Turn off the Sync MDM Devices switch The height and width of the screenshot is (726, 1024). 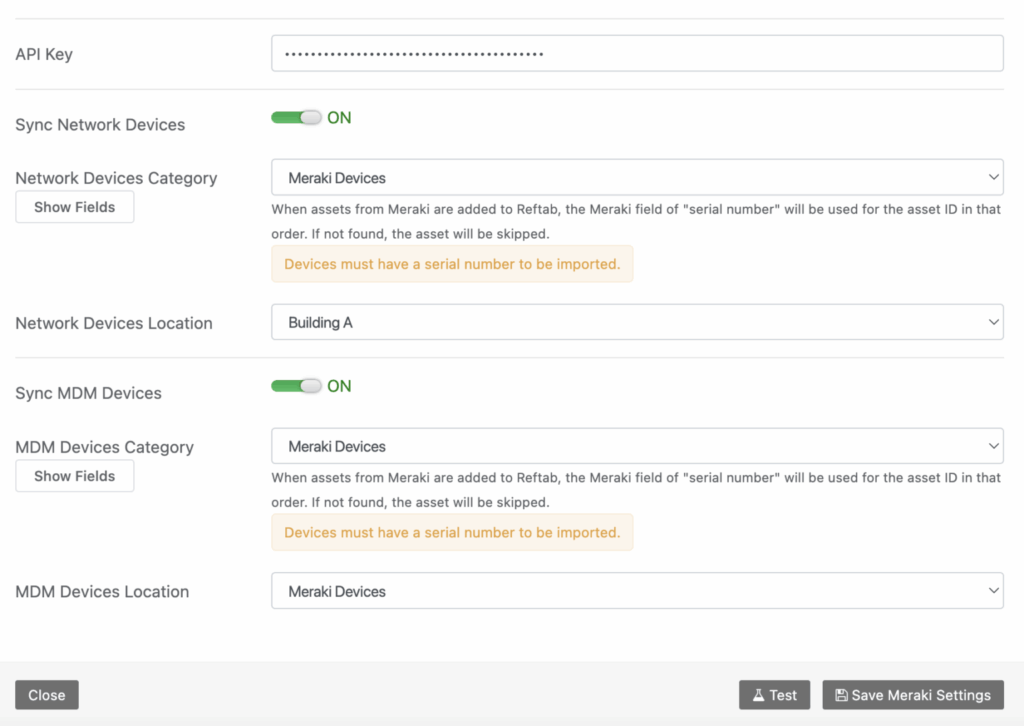tap(296, 386)
